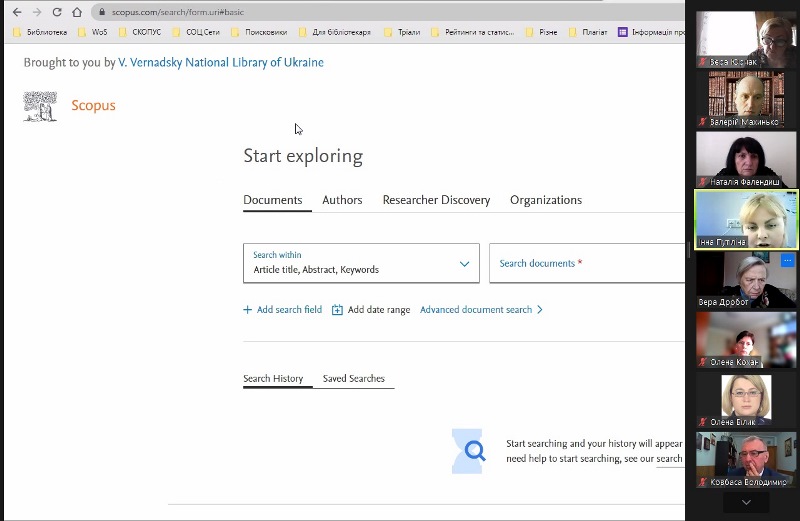Open the СКОПУС bookmark folder
The image size is (800, 521).
(x=140, y=32)
